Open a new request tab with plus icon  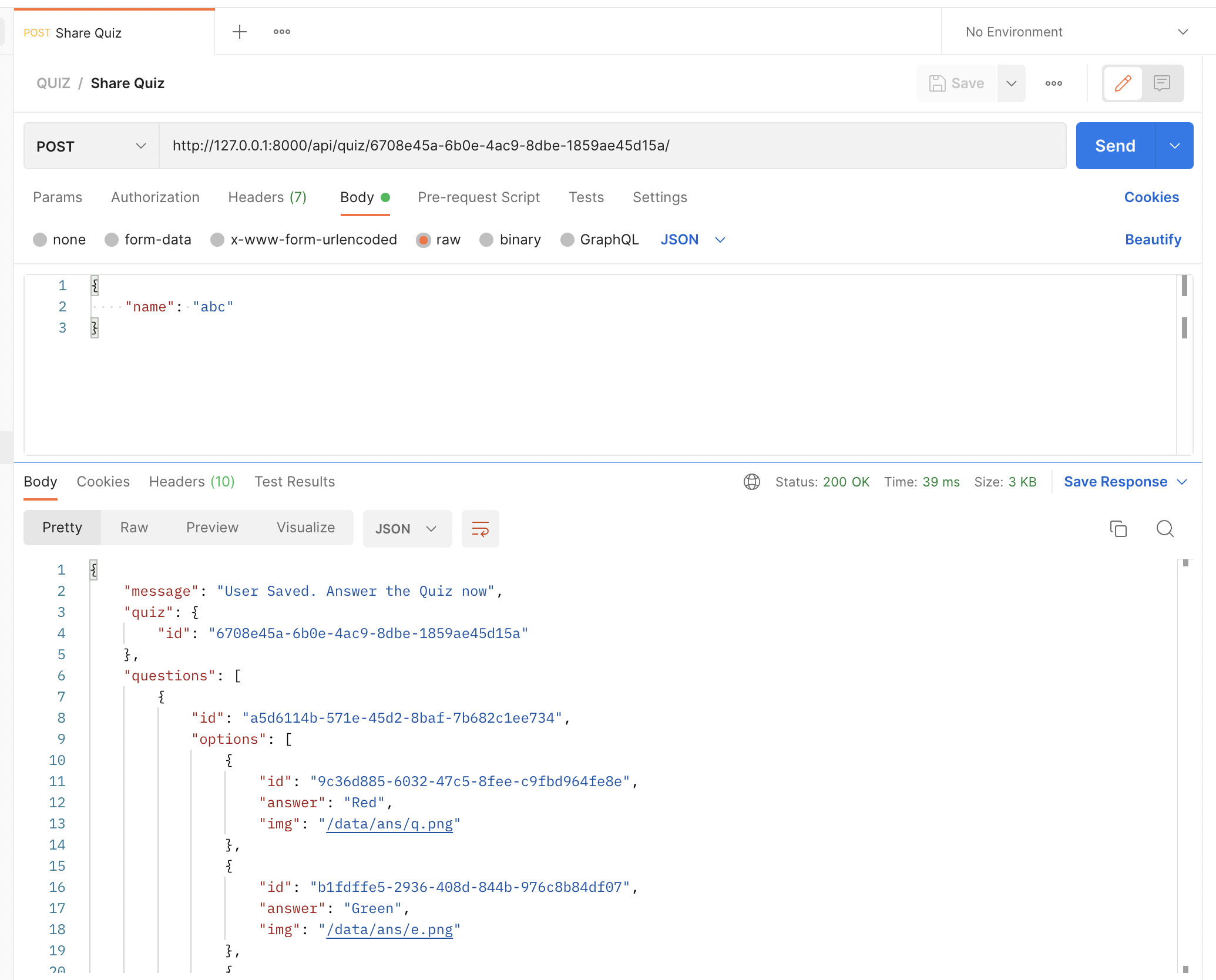click(x=240, y=32)
